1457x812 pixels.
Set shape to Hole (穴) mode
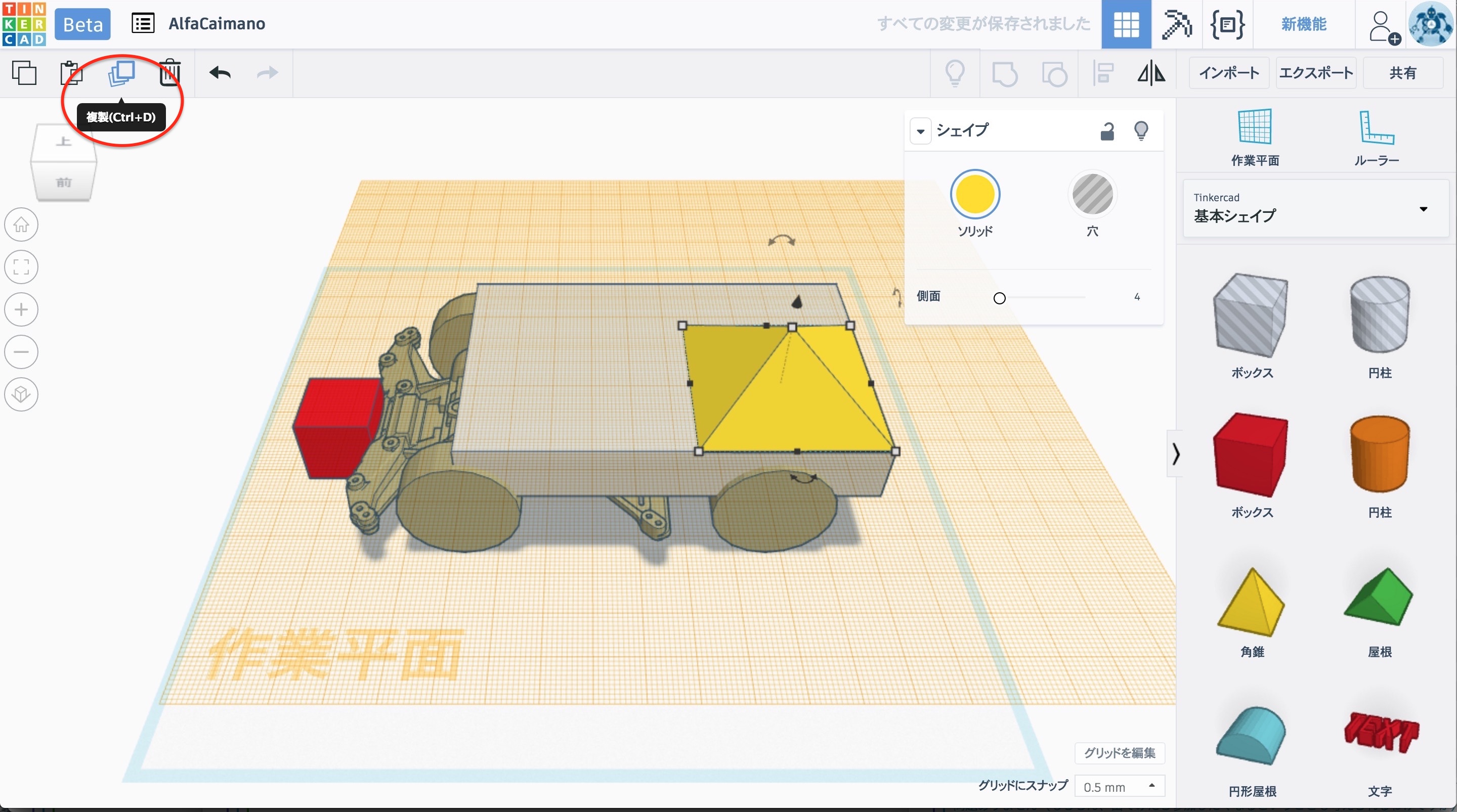1092,195
